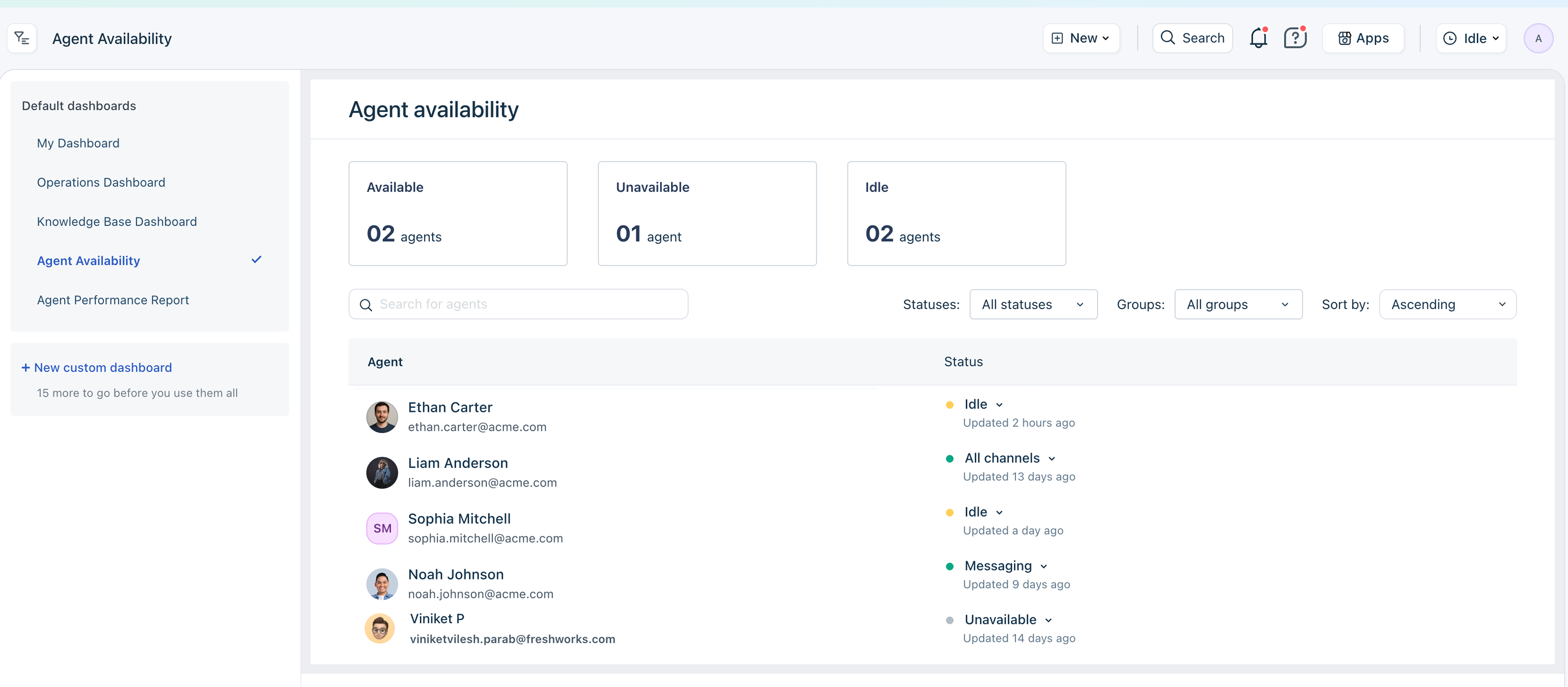The image size is (1568, 687).
Task: Expand the All statuses filter dropdown
Action: click(1033, 305)
